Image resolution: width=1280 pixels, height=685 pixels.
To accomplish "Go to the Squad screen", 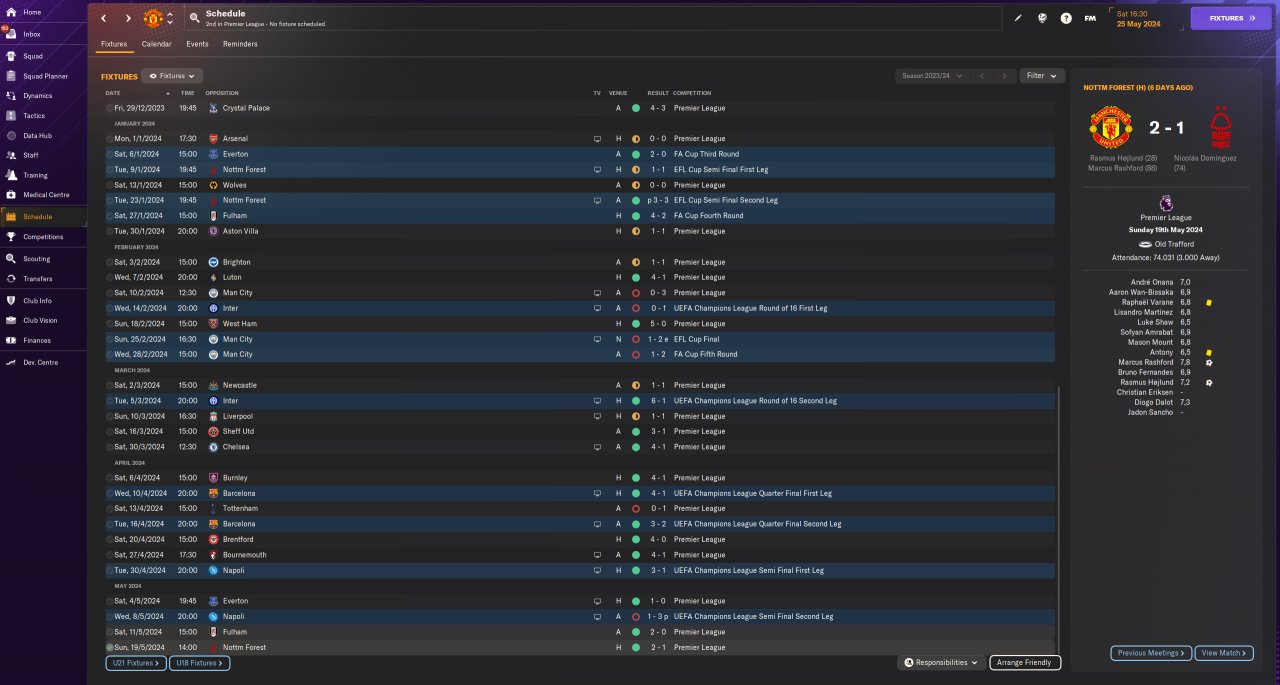I will tap(33, 56).
